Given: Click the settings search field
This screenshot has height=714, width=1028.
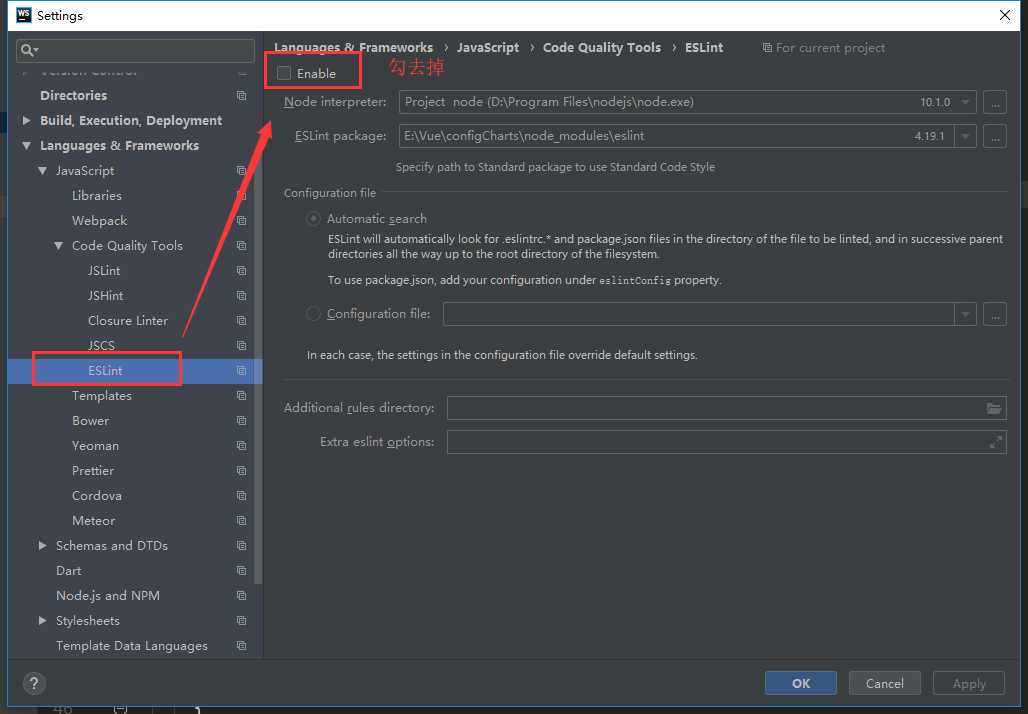Looking at the screenshot, I should click(x=136, y=50).
